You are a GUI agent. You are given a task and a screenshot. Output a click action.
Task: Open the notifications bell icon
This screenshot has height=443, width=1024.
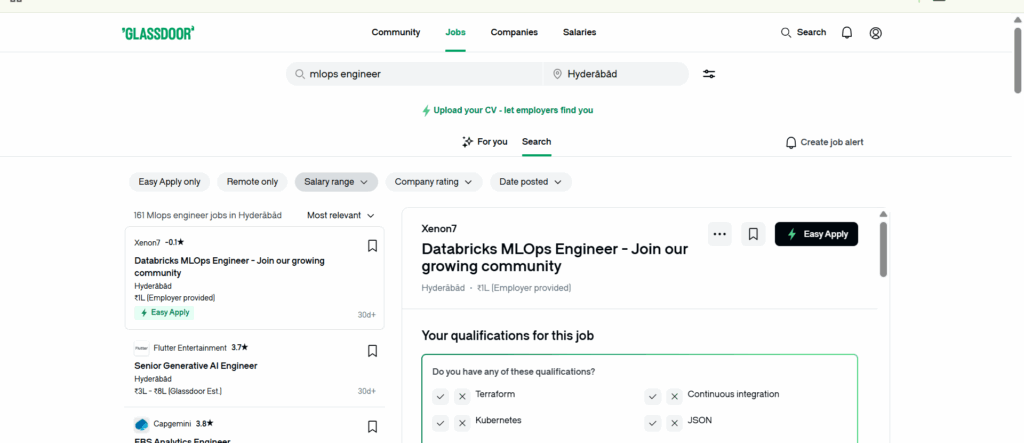coord(846,33)
